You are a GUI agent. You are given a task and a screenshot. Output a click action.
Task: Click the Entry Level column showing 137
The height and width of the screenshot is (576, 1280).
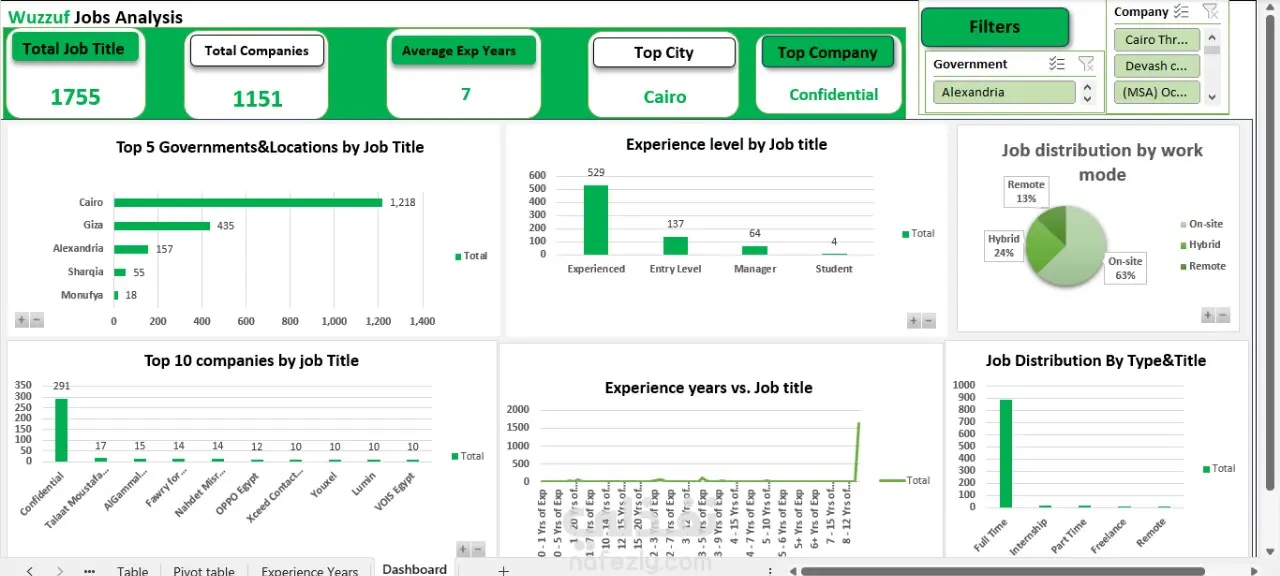tap(676, 246)
